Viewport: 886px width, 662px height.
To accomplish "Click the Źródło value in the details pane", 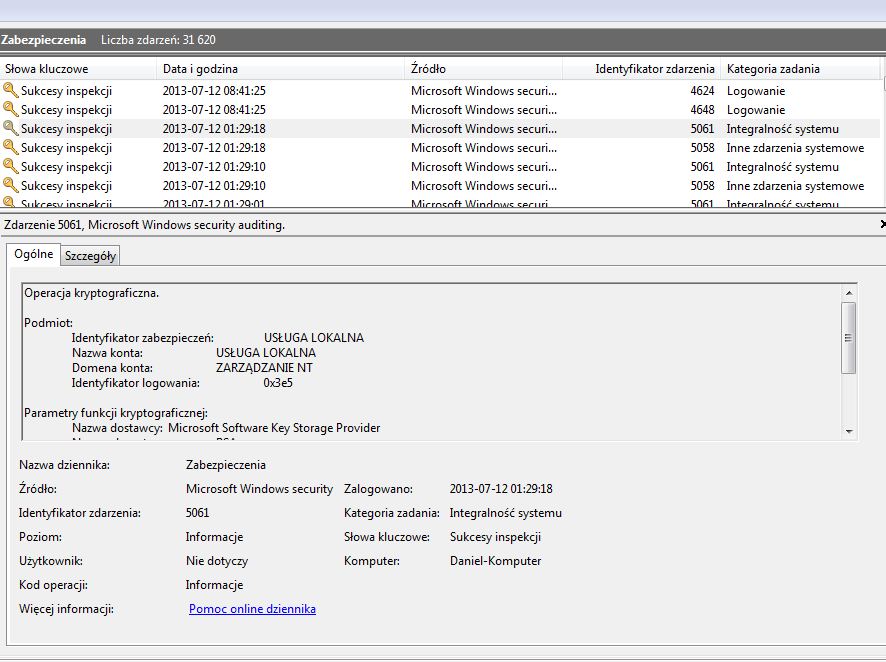I will pos(259,489).
